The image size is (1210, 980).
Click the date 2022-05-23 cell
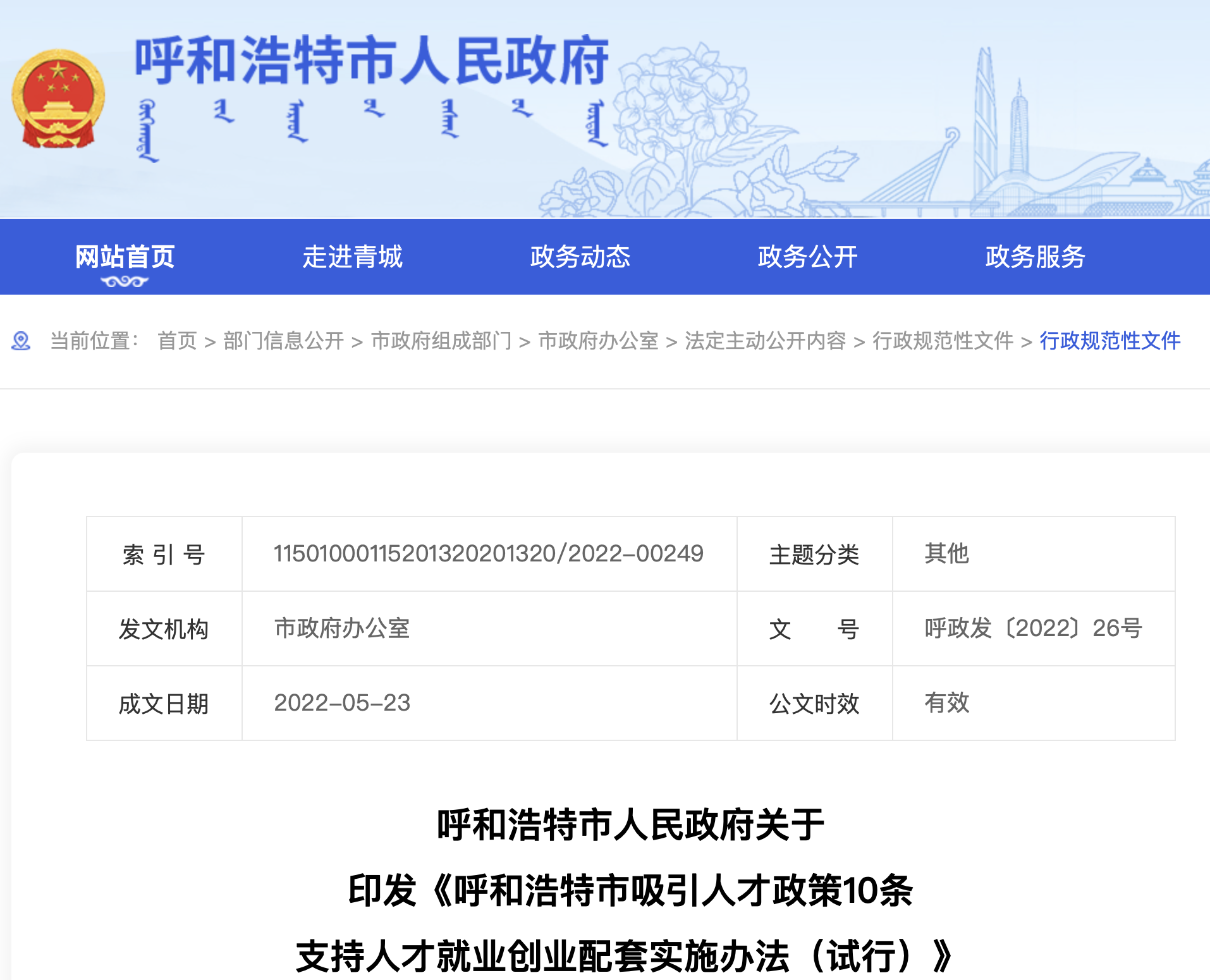pos(342,703)
